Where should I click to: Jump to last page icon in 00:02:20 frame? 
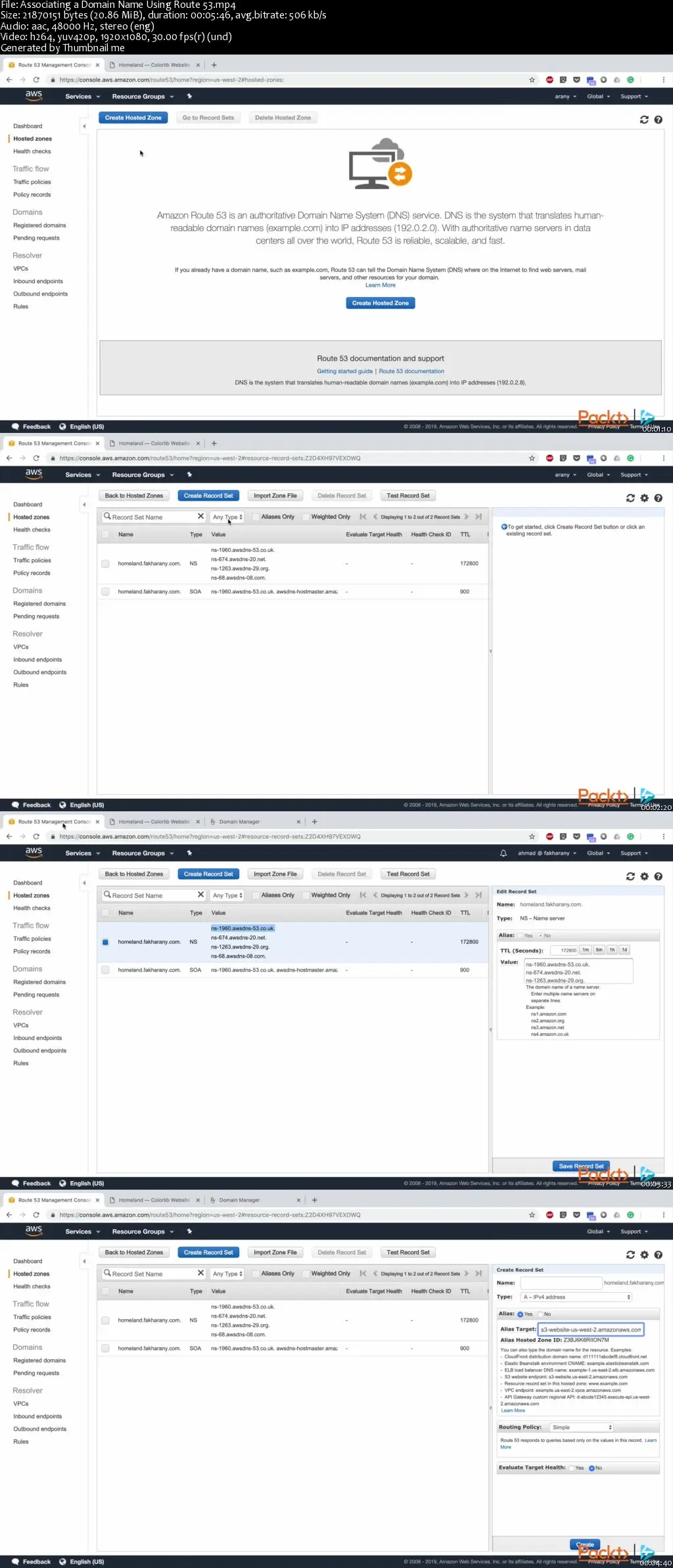coord(478,517)
